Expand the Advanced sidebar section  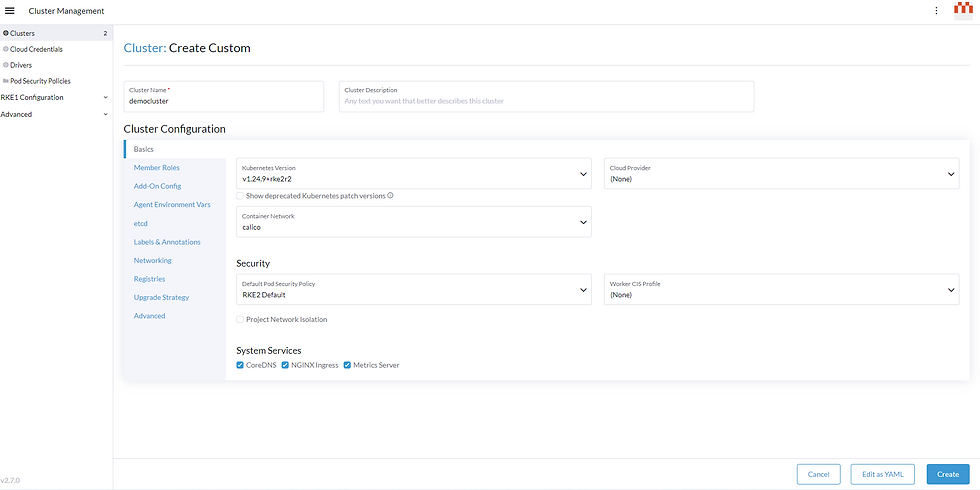55,114
